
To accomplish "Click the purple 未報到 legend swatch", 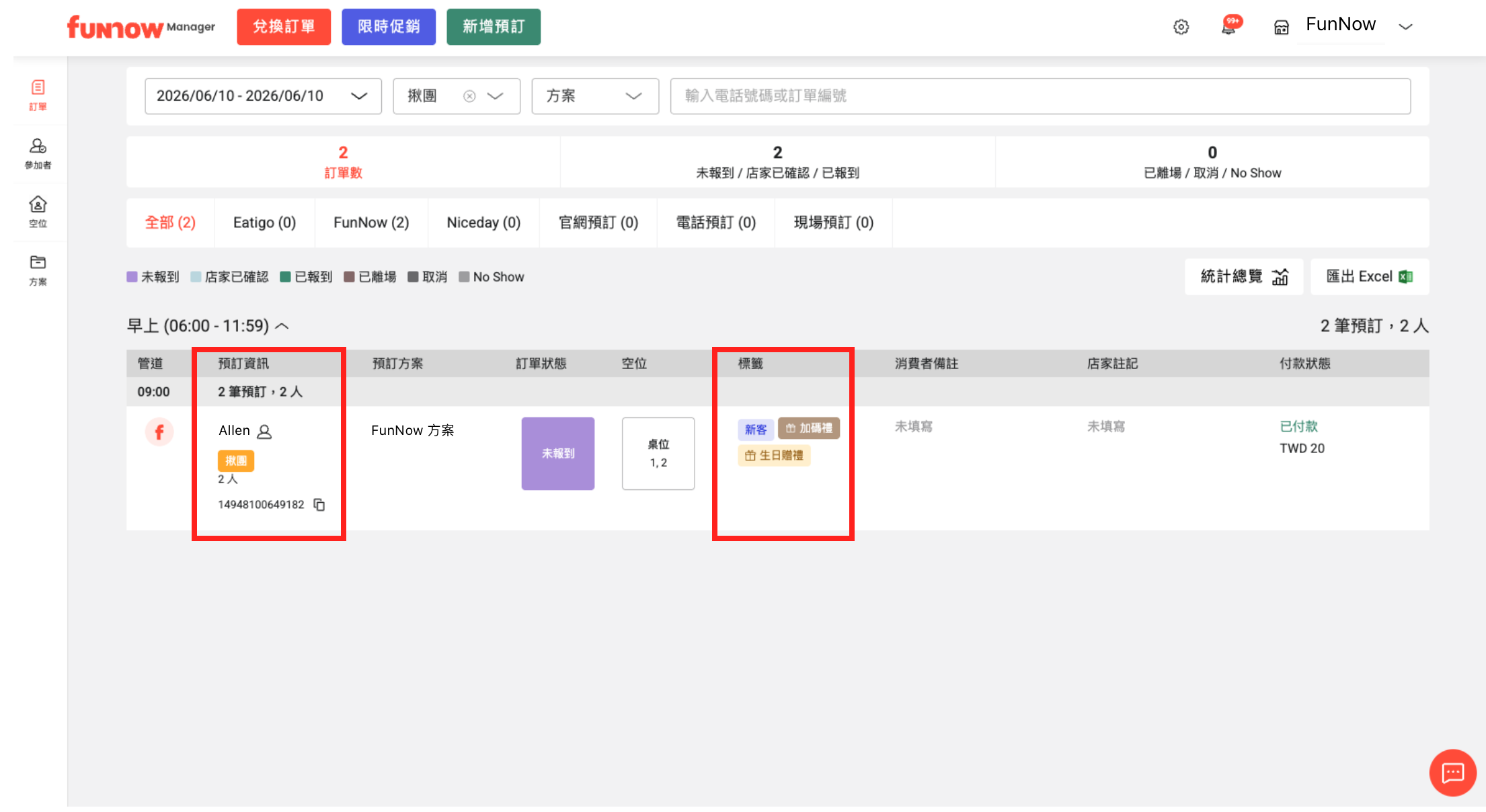I will 132,277.
